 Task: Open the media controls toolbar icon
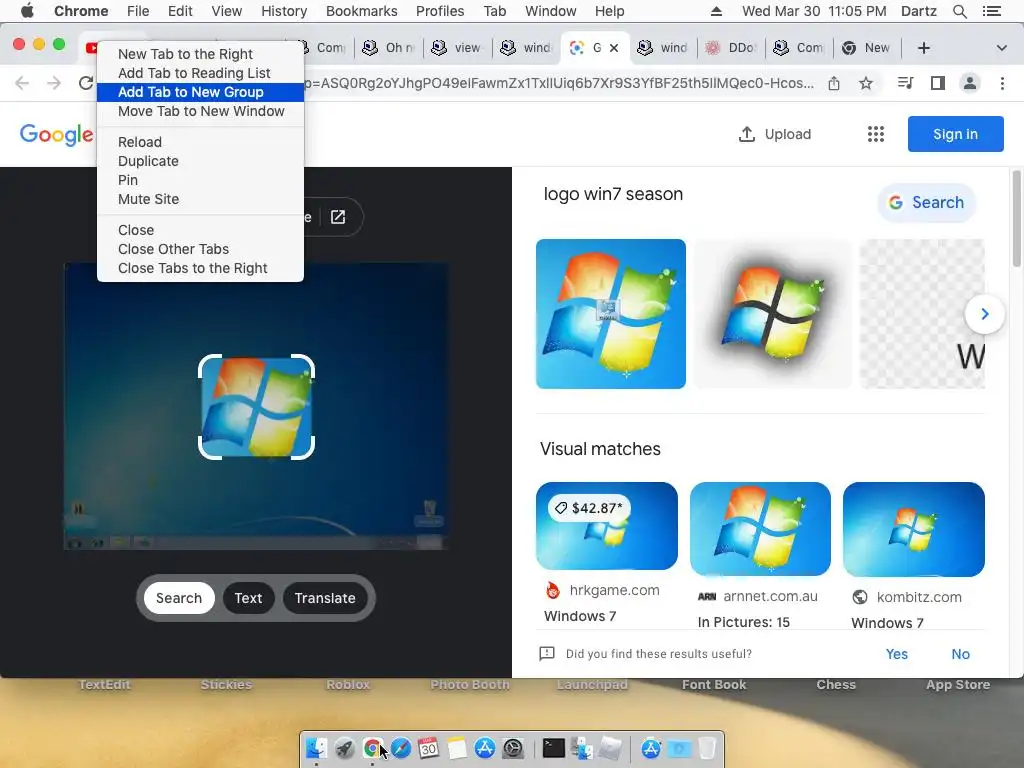click(905, 83)
